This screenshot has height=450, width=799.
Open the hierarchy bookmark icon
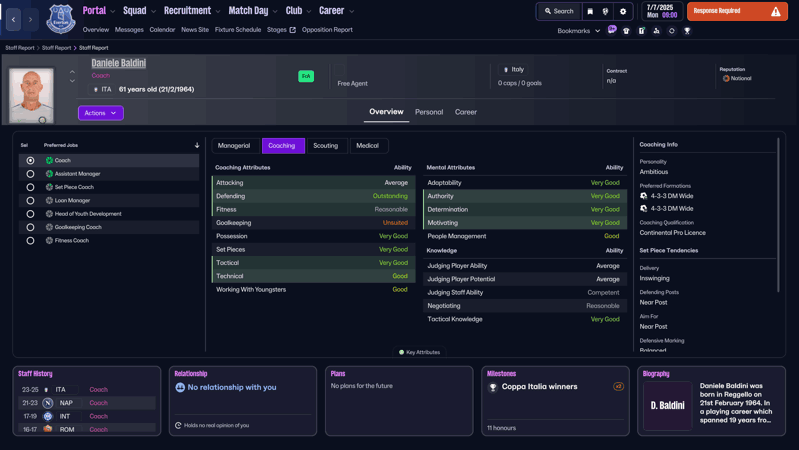point(656,31)
